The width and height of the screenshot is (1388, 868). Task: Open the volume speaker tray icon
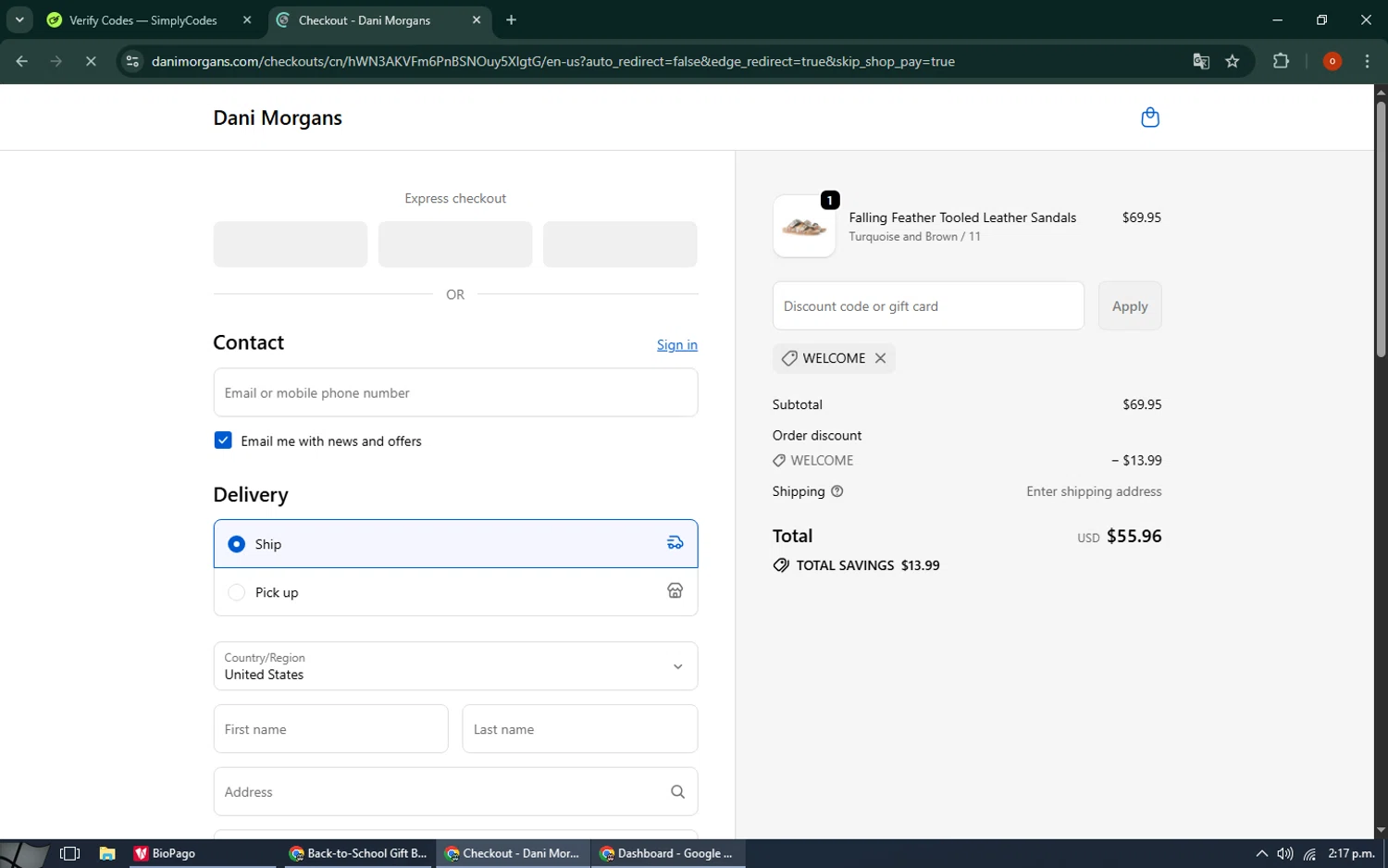(1285, 853)
